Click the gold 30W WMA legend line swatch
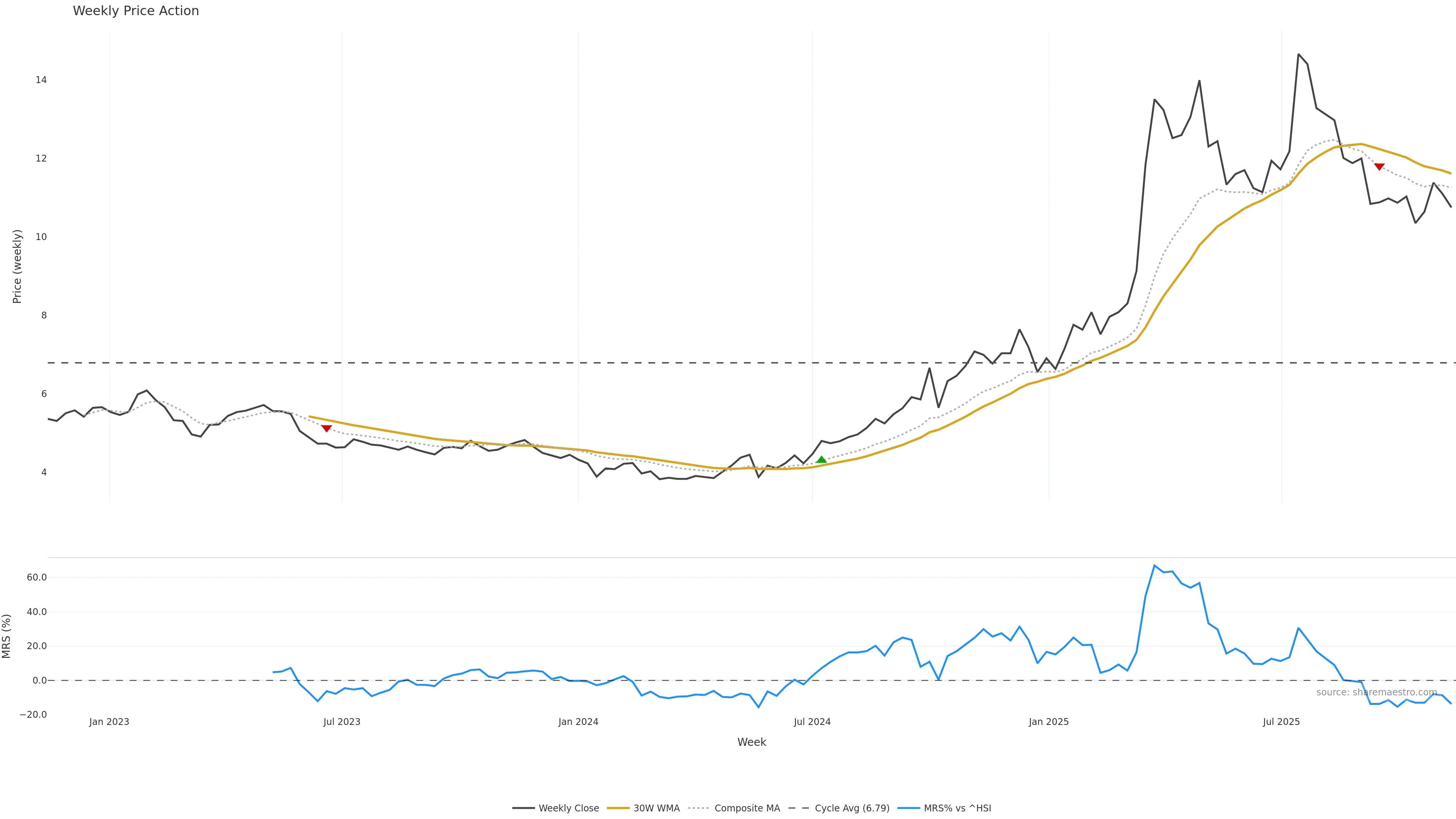The image size is (1456, 819). click(618, 808)
